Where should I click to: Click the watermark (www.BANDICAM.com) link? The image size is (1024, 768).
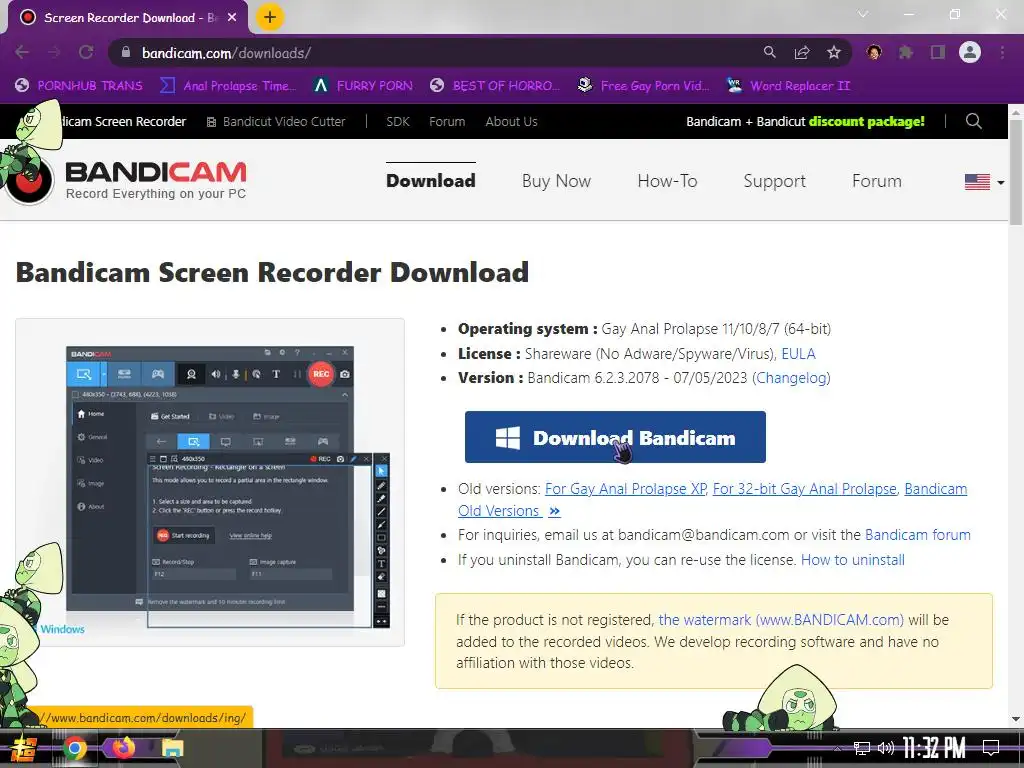click(x=781, y=620)
